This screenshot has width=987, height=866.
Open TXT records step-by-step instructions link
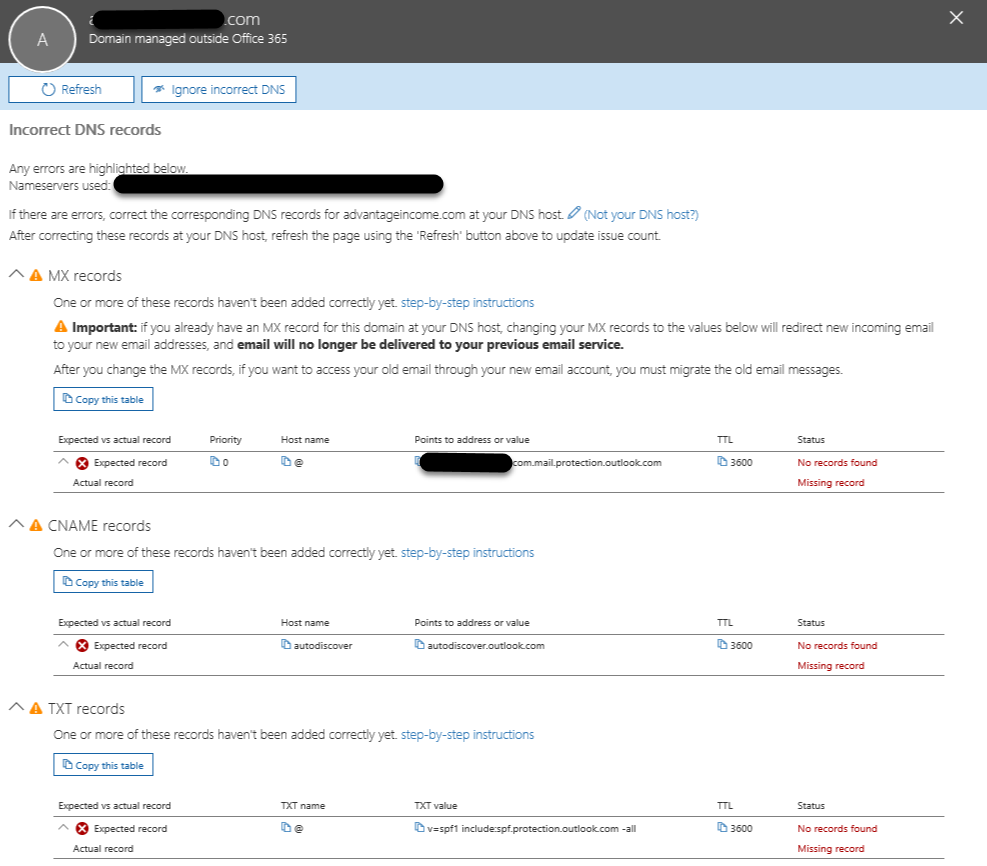pos(467,734)
